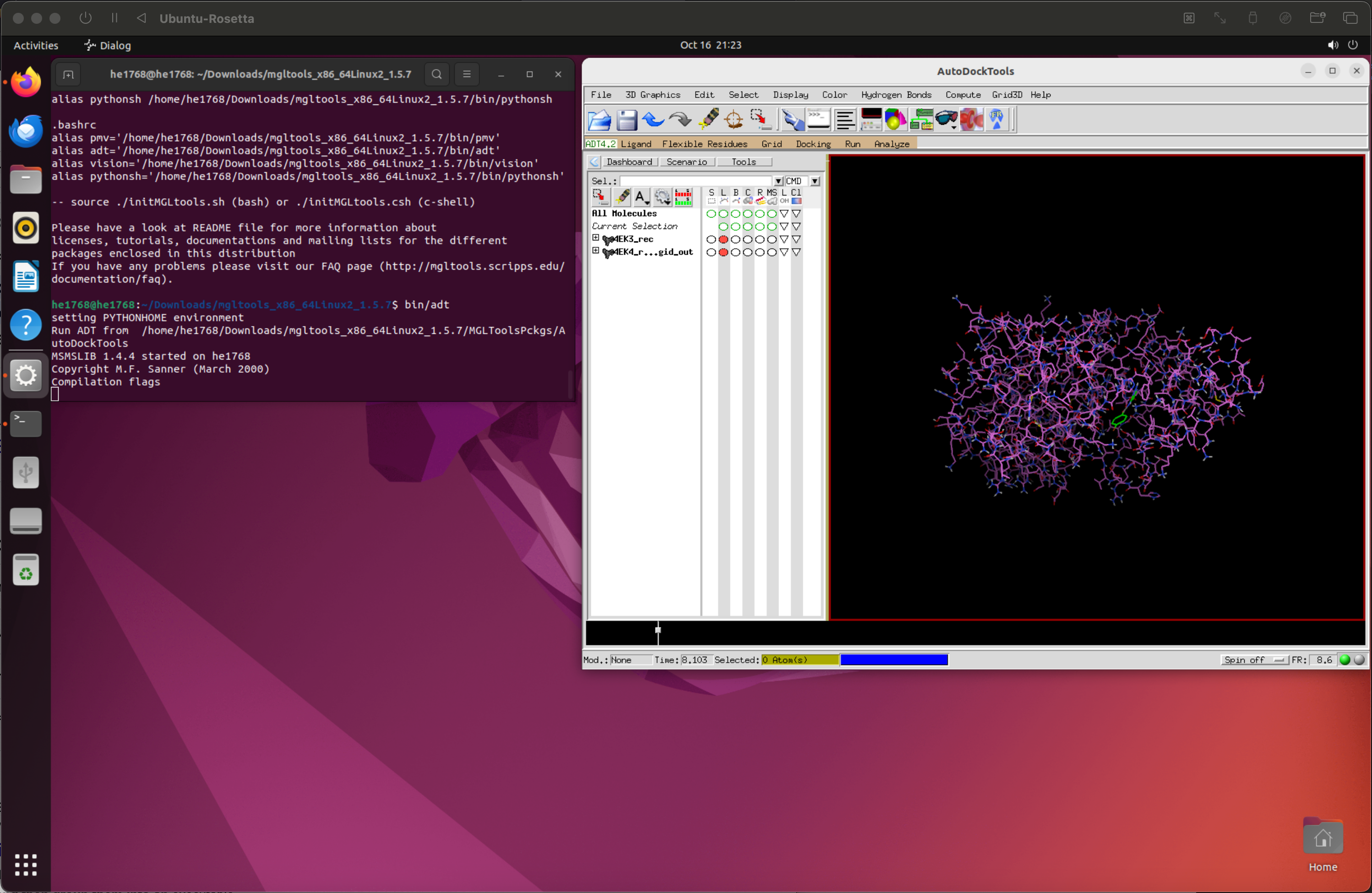This screenshot has height=893, width=1372.
Task: Expand the 4EK4_r...gid_out tree node
Action: [x=595, y=250]
